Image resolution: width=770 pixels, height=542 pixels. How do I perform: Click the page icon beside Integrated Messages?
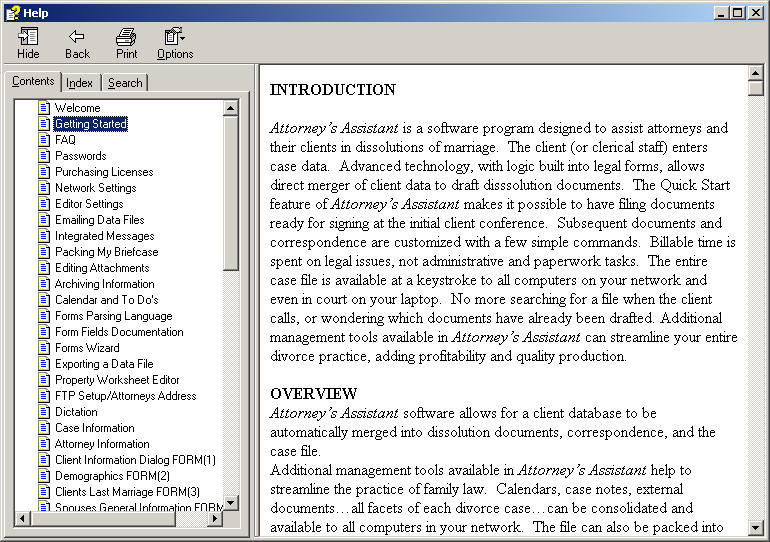pos(44,236)
